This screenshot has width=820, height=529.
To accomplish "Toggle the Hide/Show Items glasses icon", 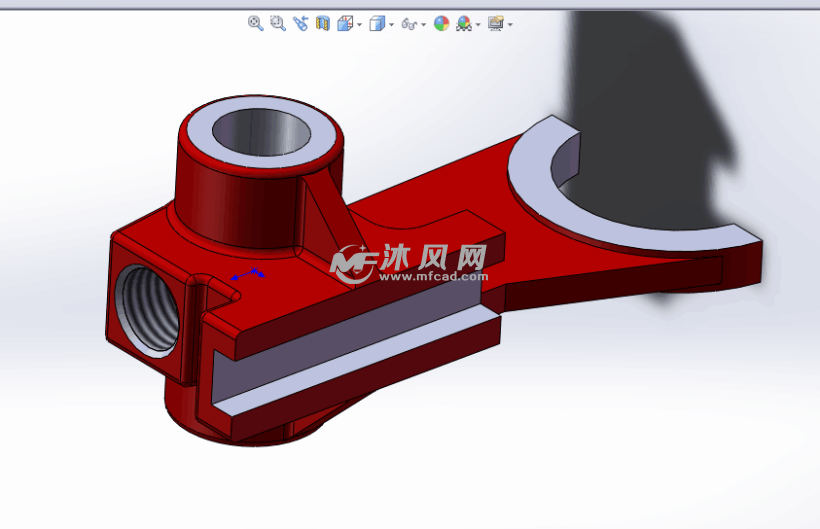I will click(408, 23).
